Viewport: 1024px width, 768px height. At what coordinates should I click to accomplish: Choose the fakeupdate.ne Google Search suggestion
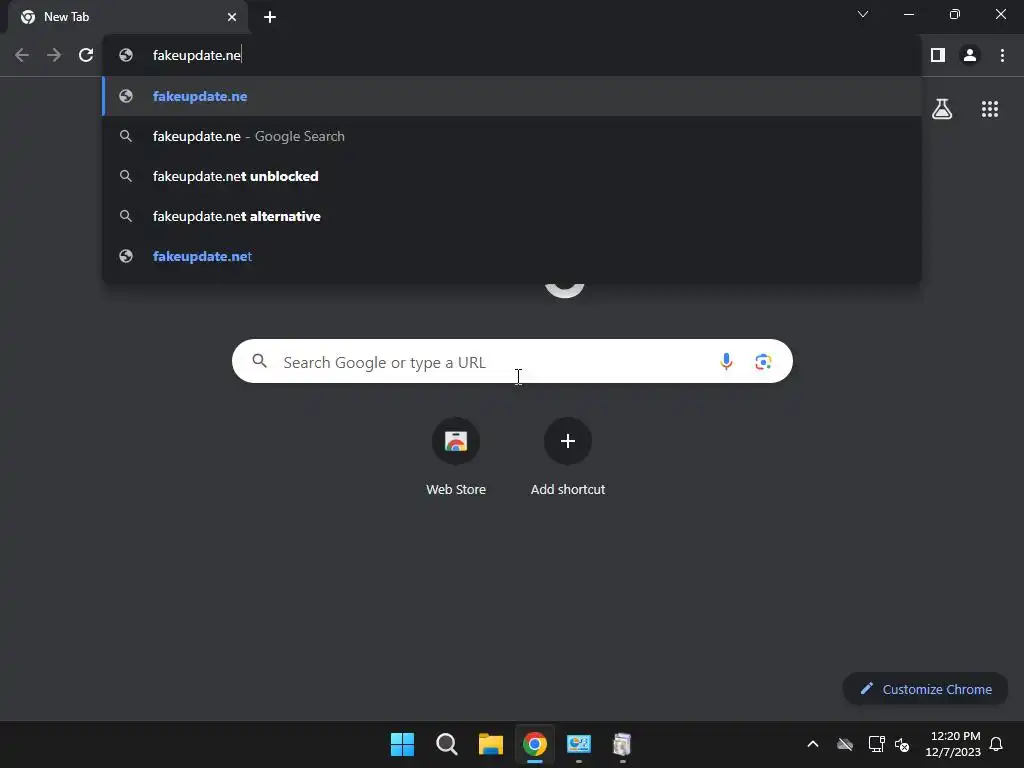(512, 136)
